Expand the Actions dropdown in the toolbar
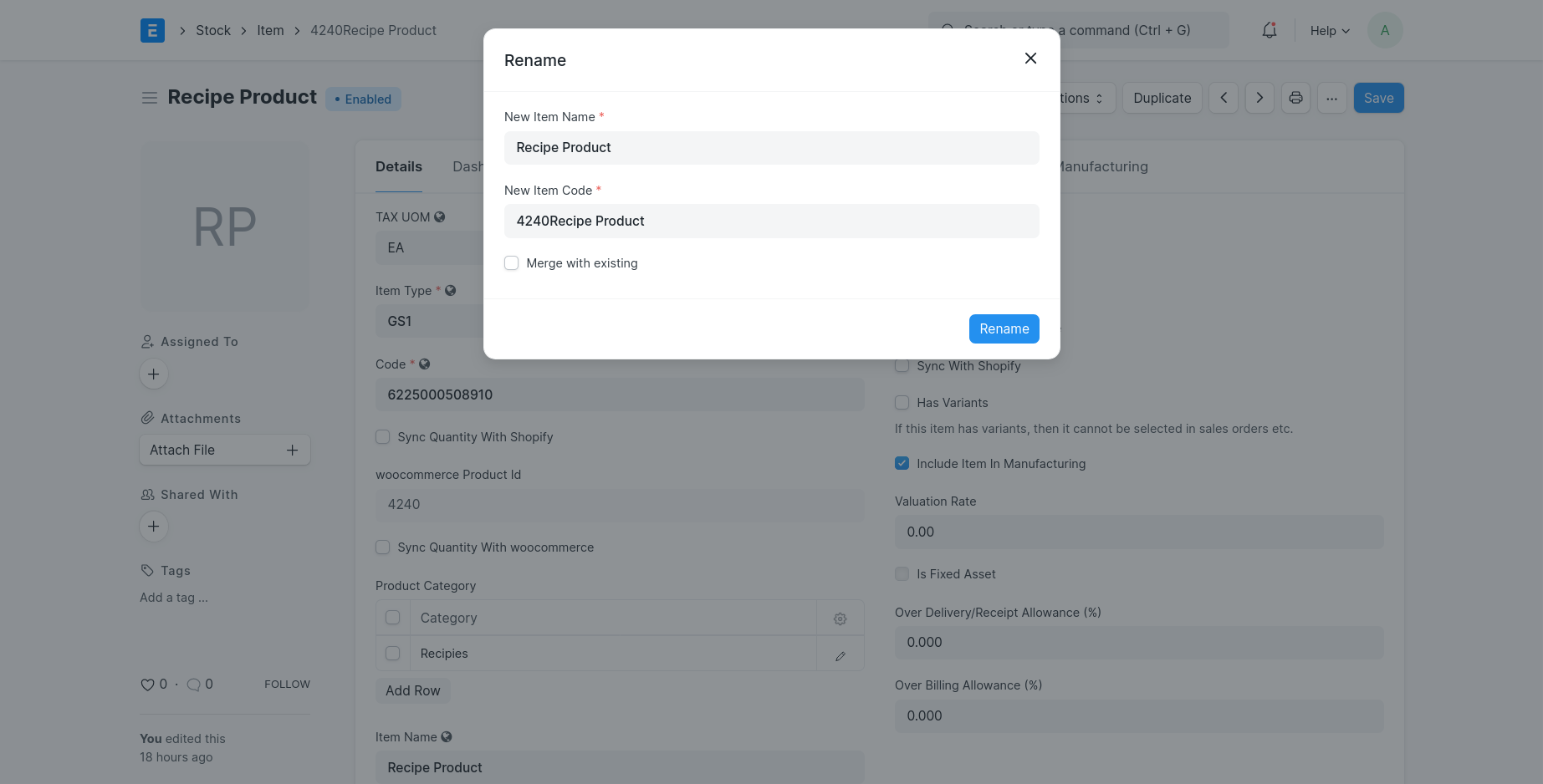 [x=1081, y=98]
